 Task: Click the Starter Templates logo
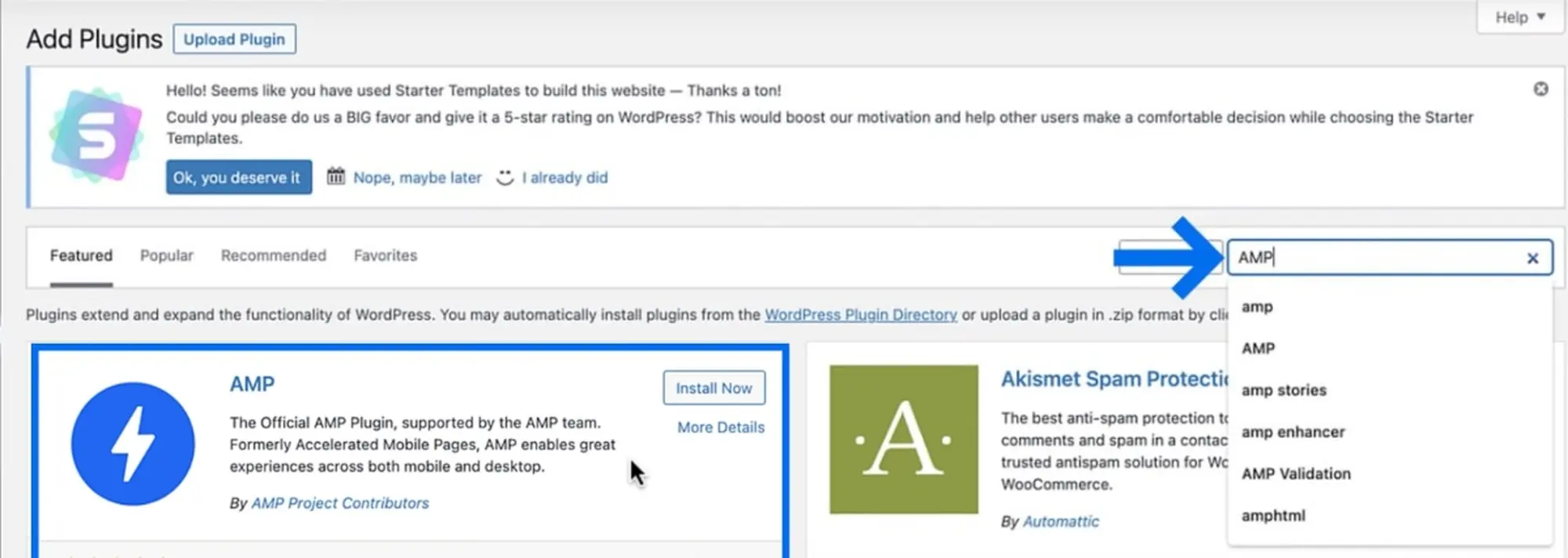point(96,136)
